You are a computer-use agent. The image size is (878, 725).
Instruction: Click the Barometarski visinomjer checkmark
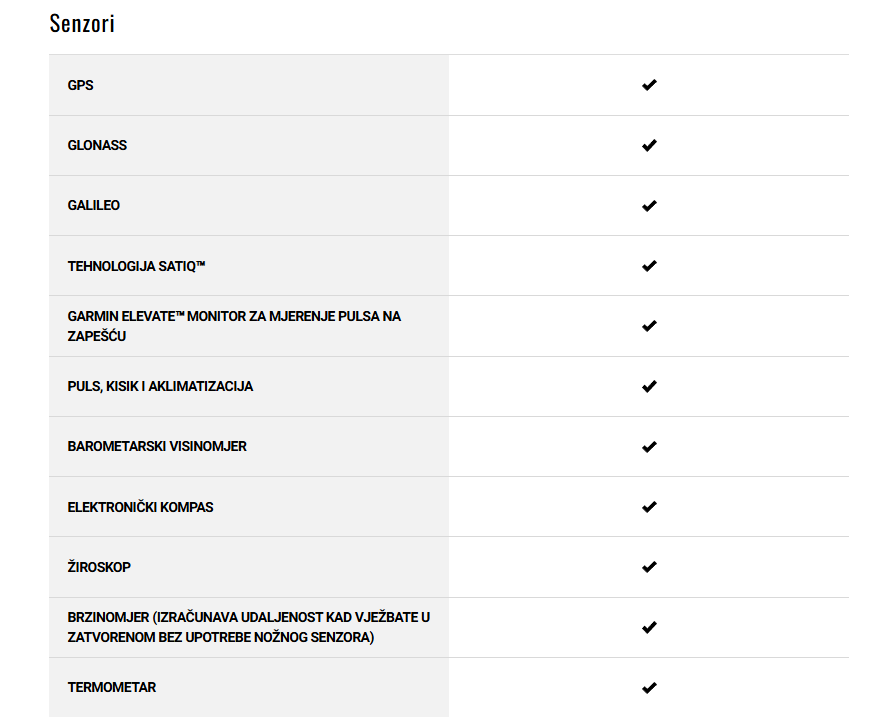(x=649, y=447)
